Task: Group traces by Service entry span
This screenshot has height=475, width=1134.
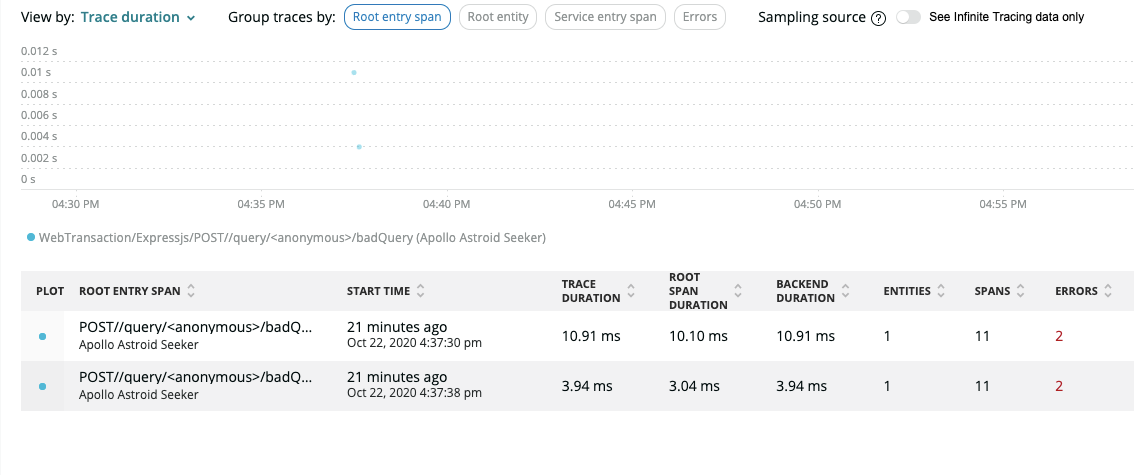Action: [x=605, y=17]
